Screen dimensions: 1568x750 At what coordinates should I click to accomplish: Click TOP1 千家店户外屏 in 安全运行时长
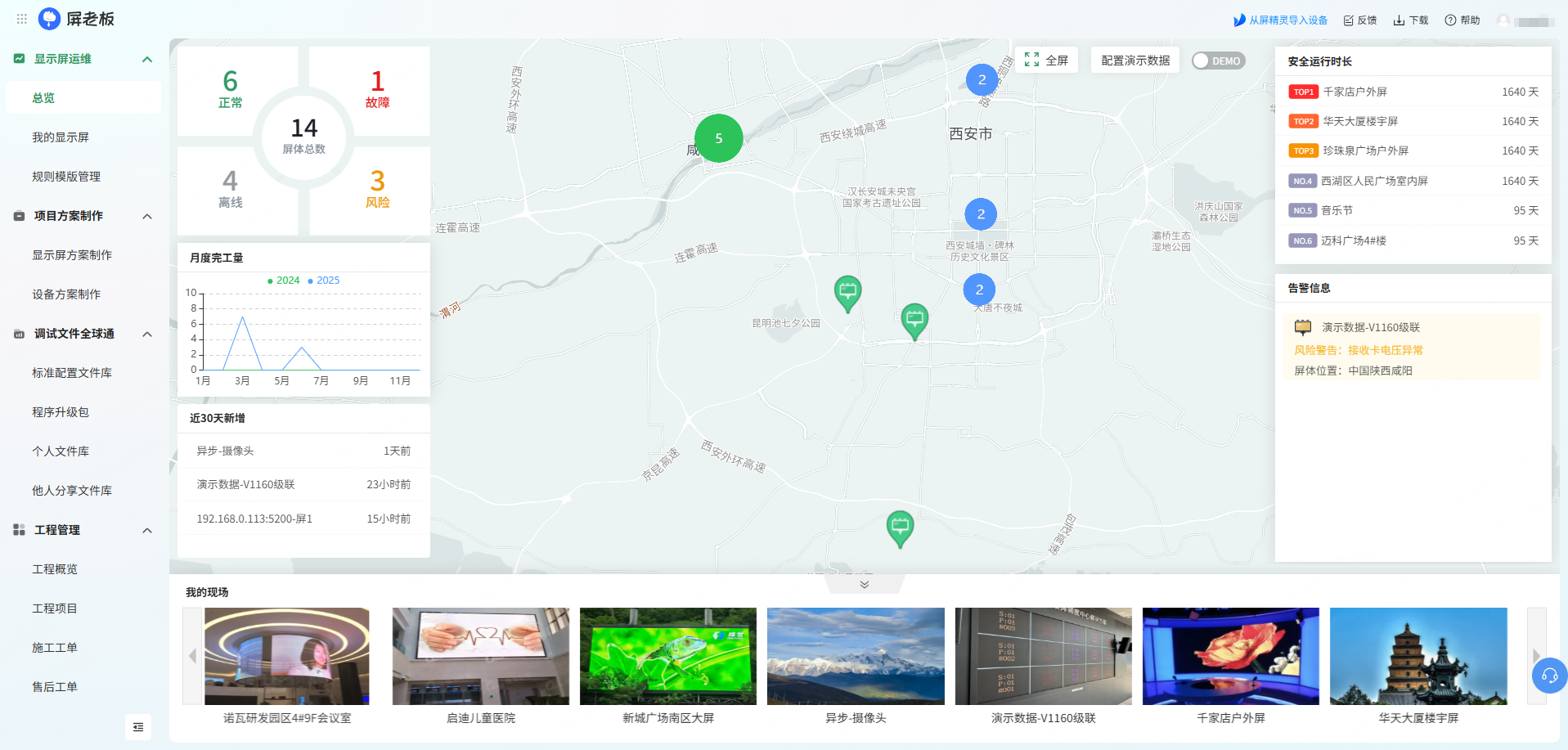[1413, 92]
